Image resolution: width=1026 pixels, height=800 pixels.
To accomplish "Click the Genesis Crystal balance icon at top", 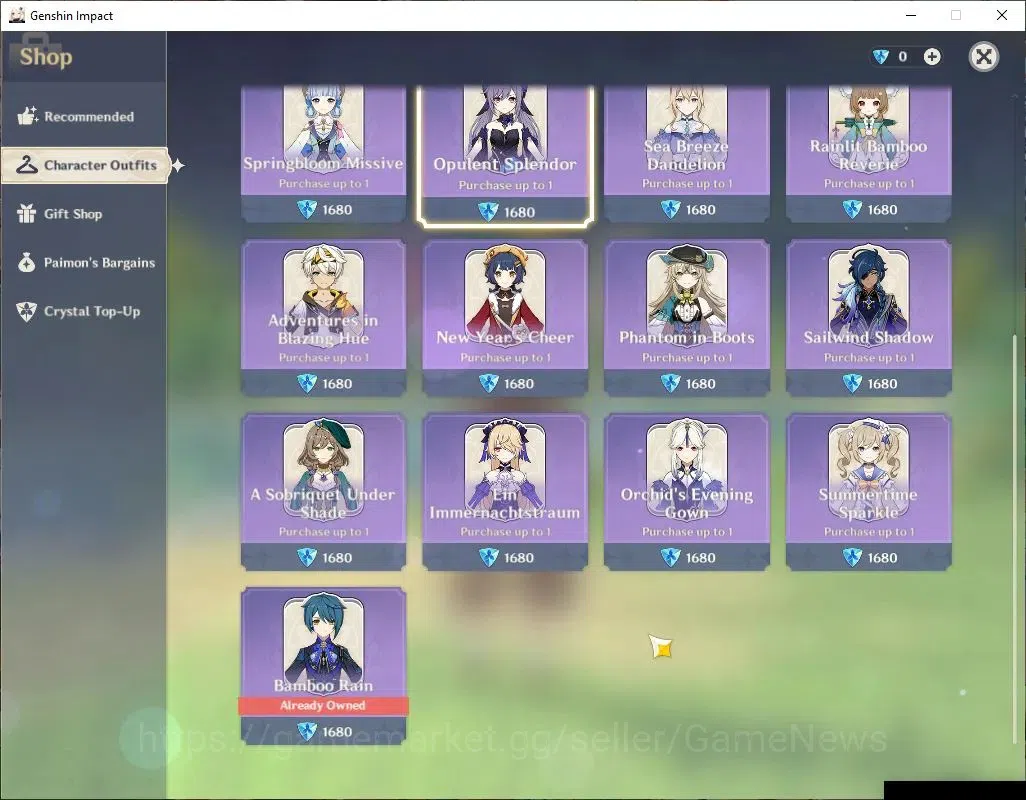I will point(881,57).
